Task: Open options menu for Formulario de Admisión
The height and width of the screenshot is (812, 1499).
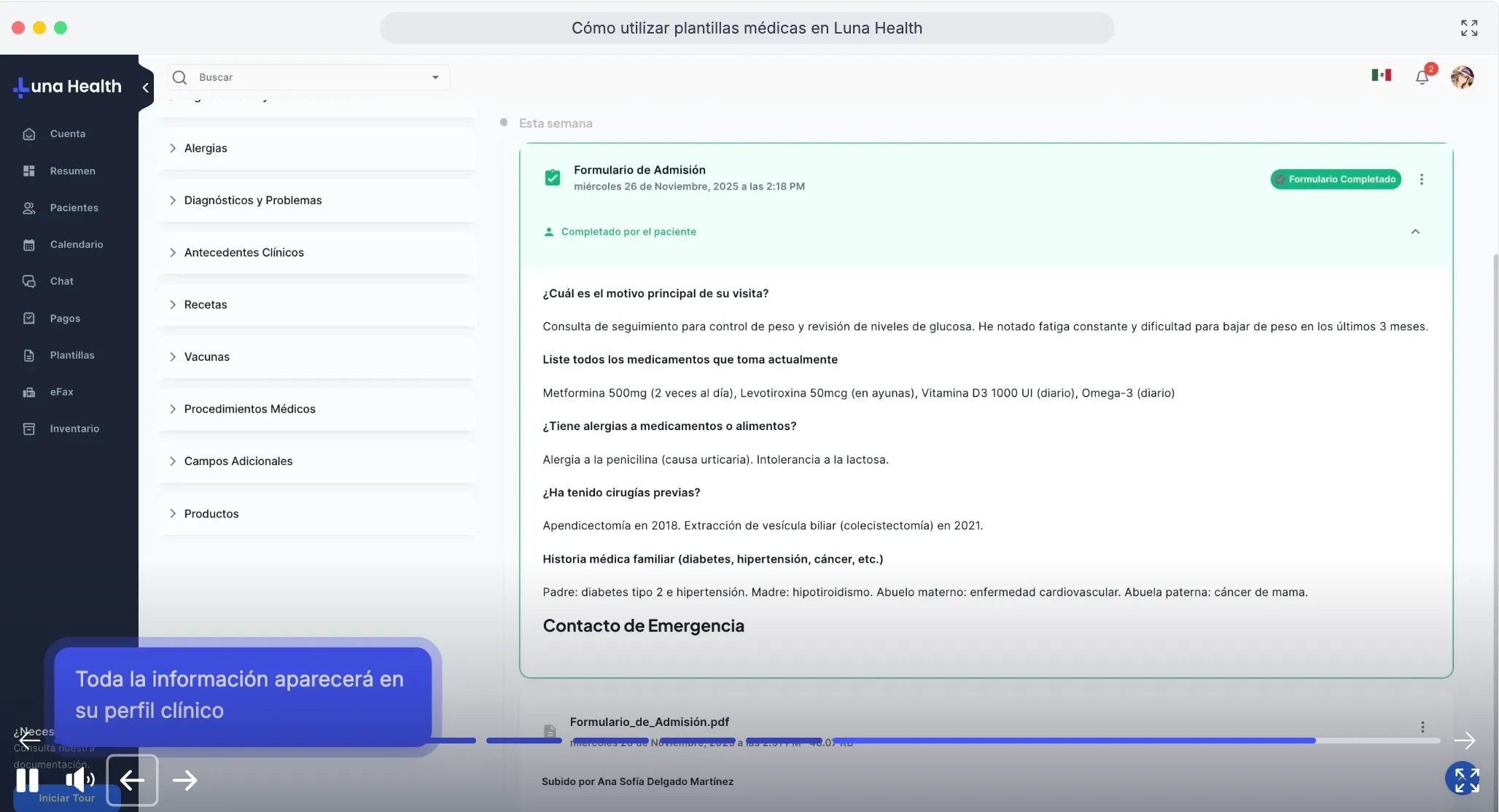Action: [x=1420, y=179]
